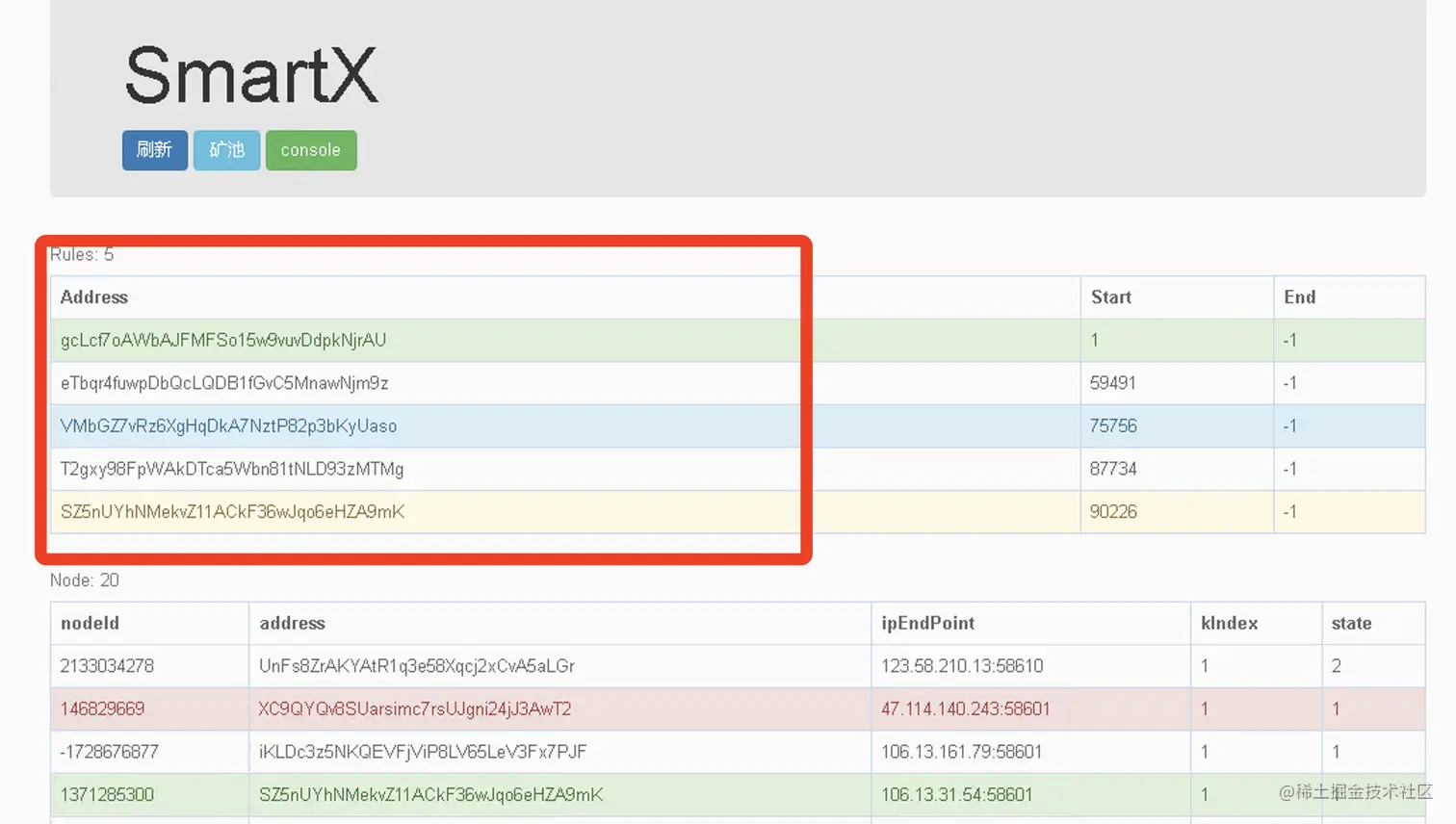Click Start value 90226
1456x824 pixels.
1113,512
